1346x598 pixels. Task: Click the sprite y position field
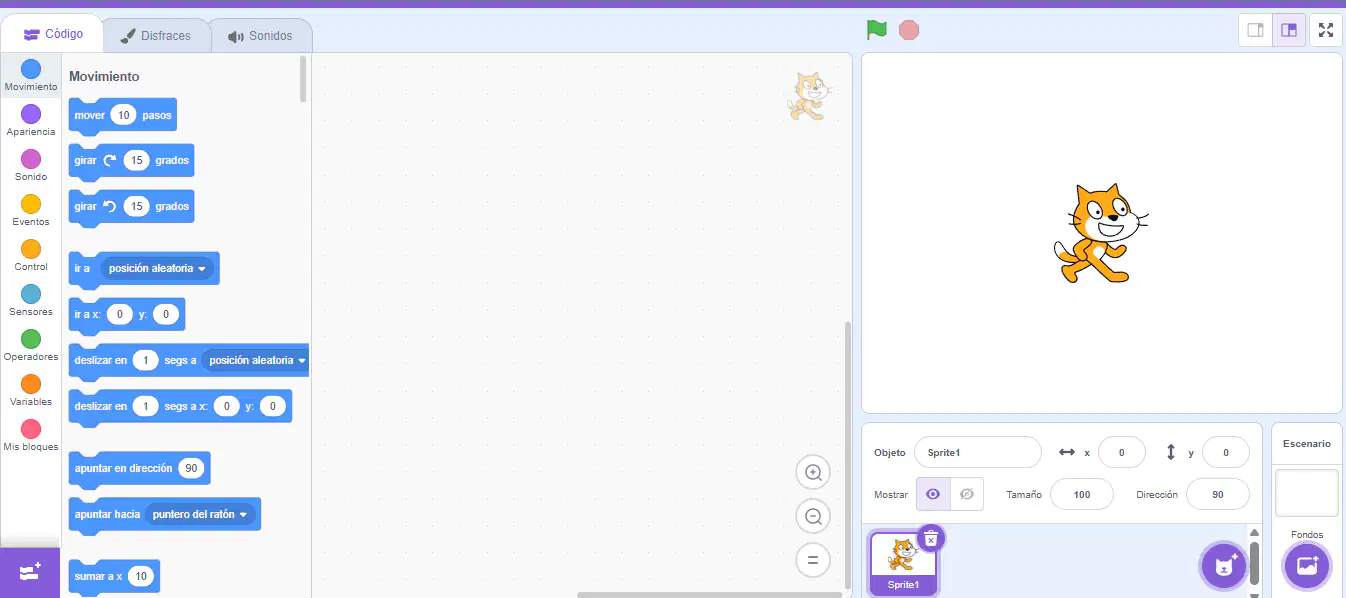(1226, 452)
